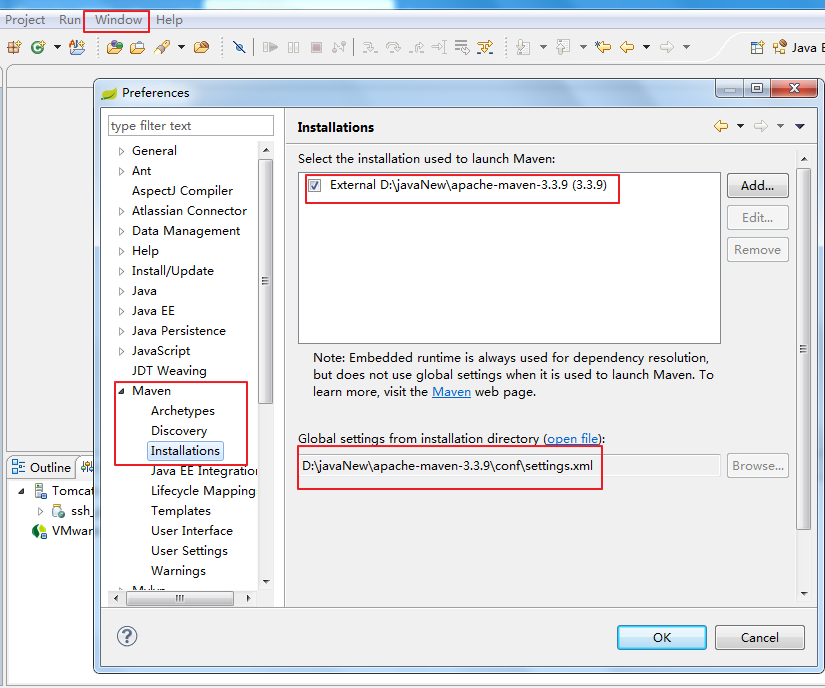
Task: Click the Previous Annotation toolbar icon
Action: pyautogui.click(x=563, y=47)
